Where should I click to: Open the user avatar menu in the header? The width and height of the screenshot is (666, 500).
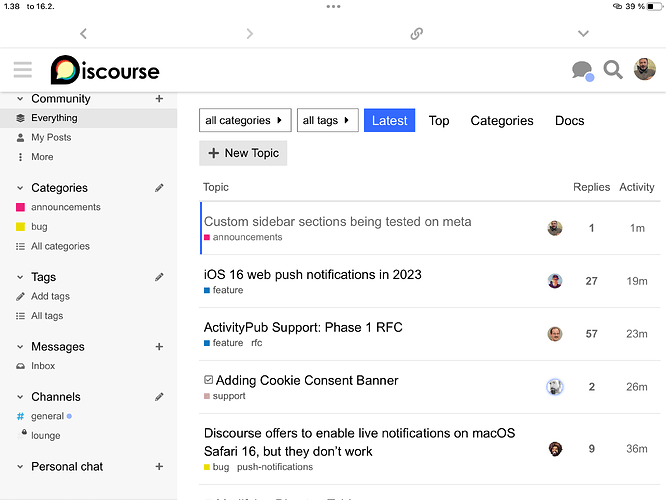645,69
